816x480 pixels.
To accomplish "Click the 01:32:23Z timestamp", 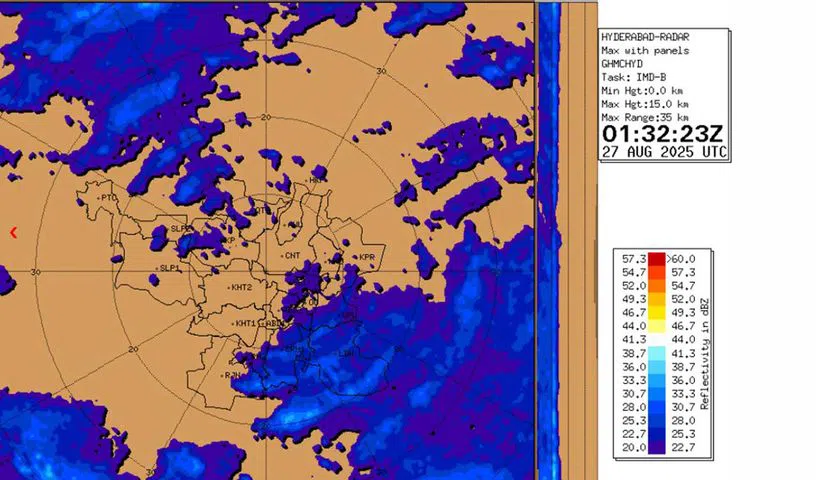I will click(x=662, y=133).
